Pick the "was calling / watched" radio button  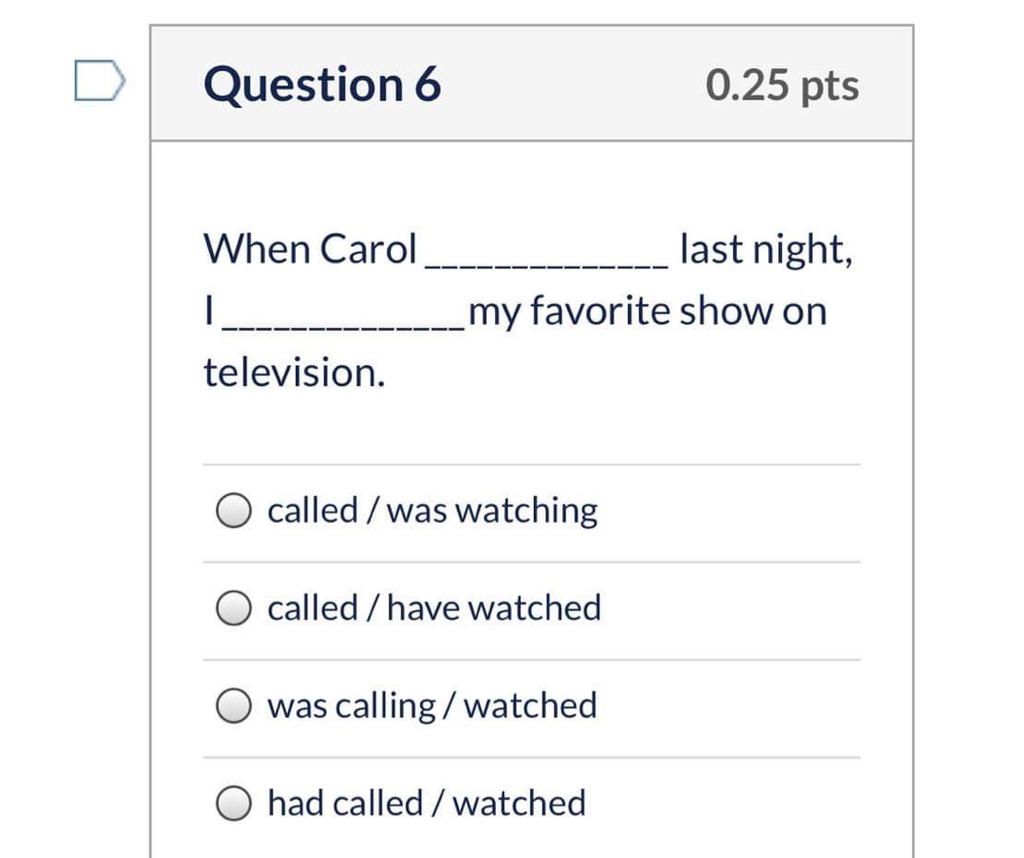(233, 706)
